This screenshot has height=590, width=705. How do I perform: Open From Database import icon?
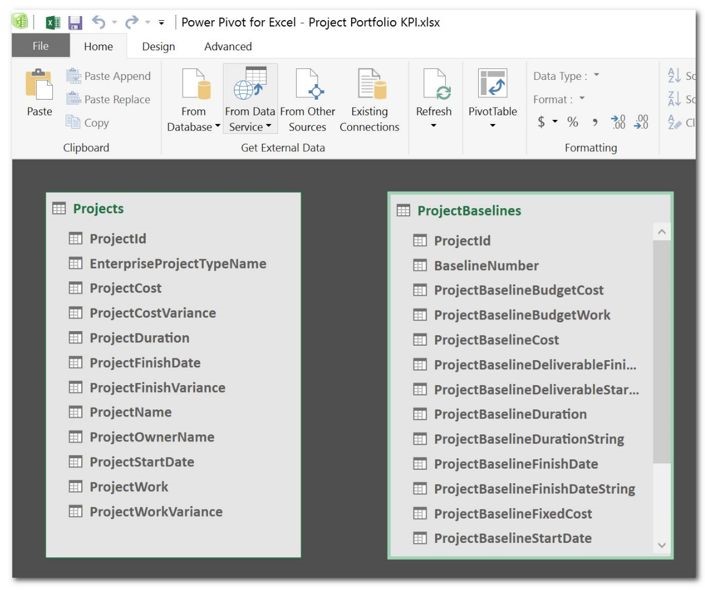point(196,84)
